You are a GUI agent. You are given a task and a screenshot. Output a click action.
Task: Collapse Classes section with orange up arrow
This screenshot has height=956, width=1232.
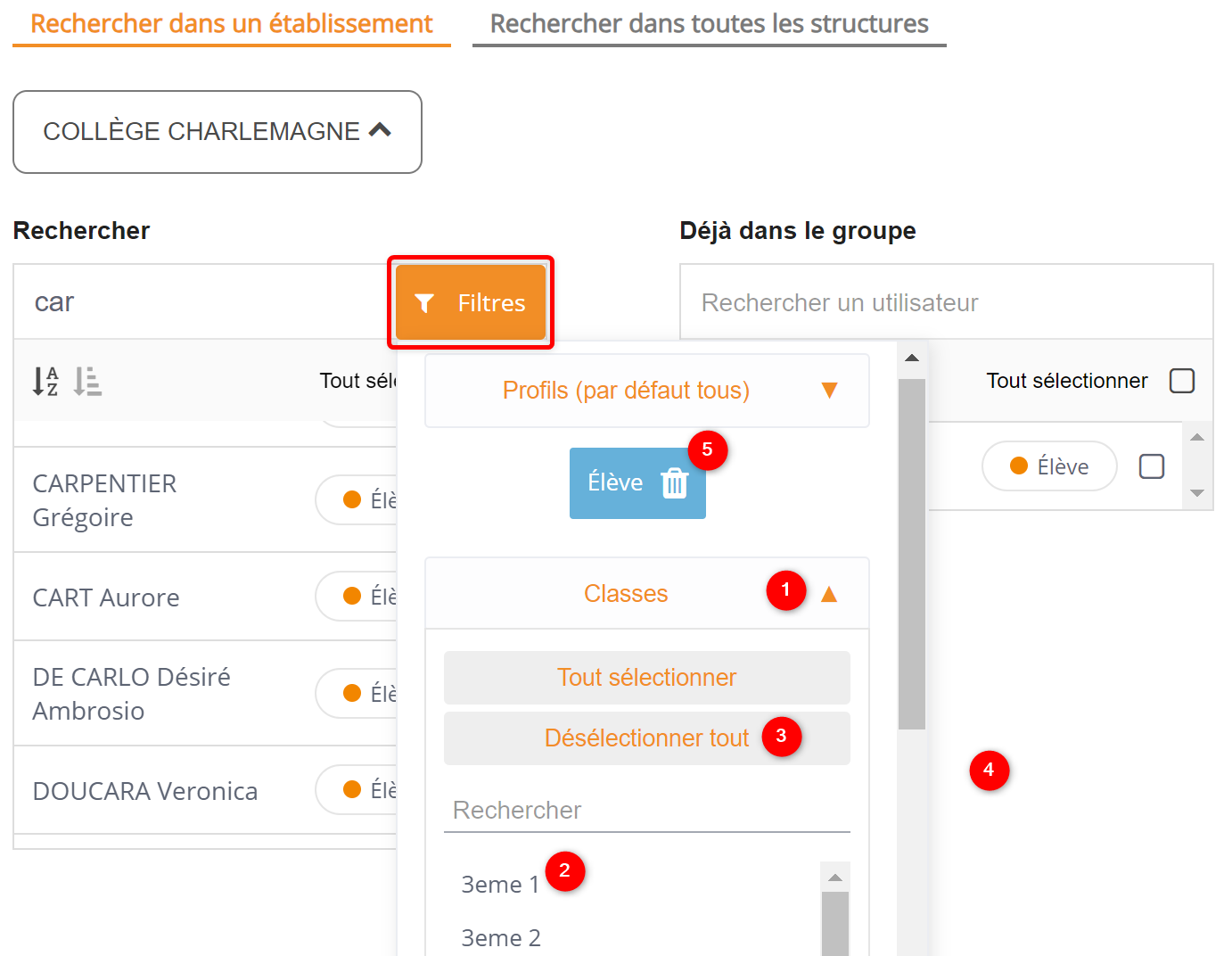829,595
